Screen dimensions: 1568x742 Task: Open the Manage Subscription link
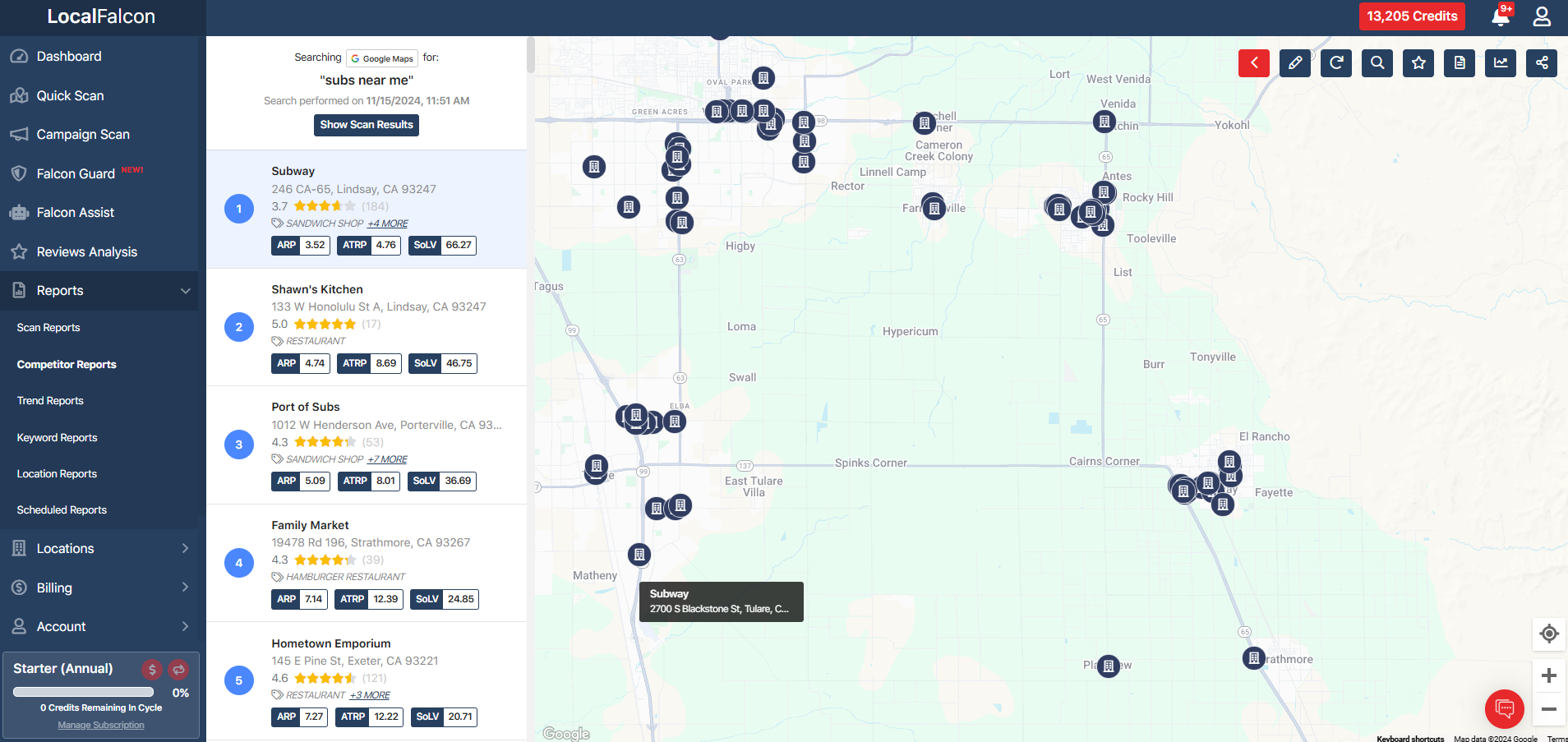101,725
